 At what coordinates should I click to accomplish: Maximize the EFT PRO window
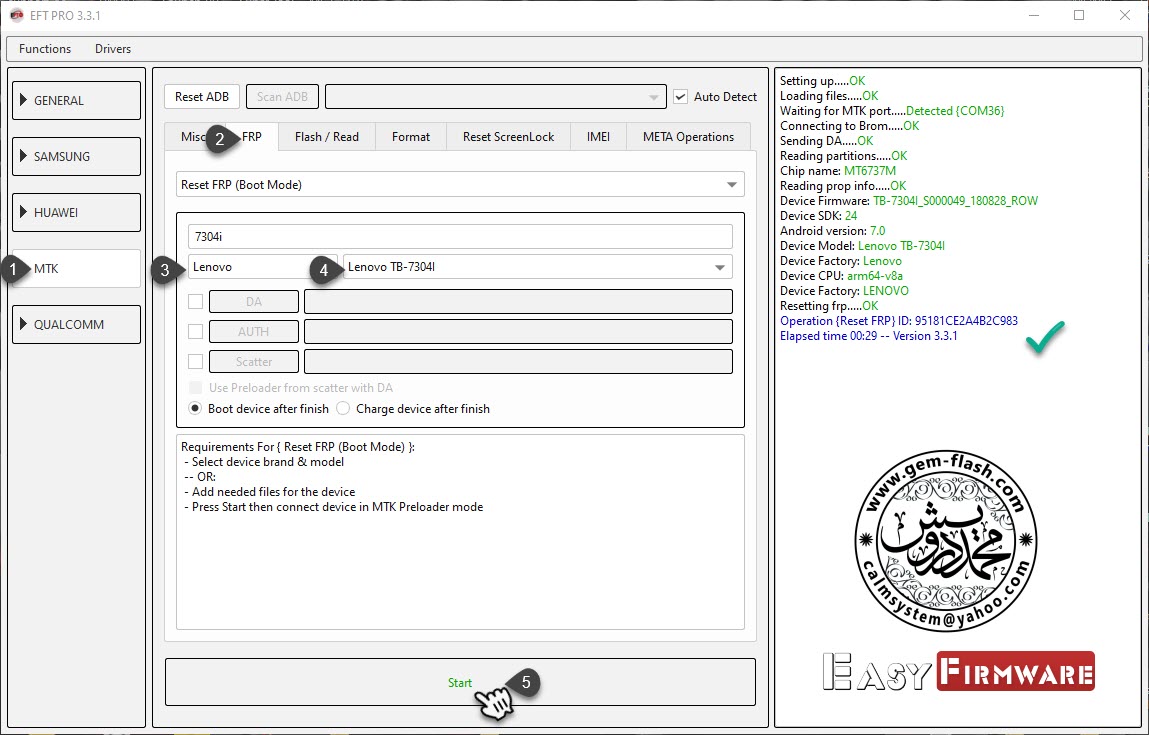pos(1079,15)
